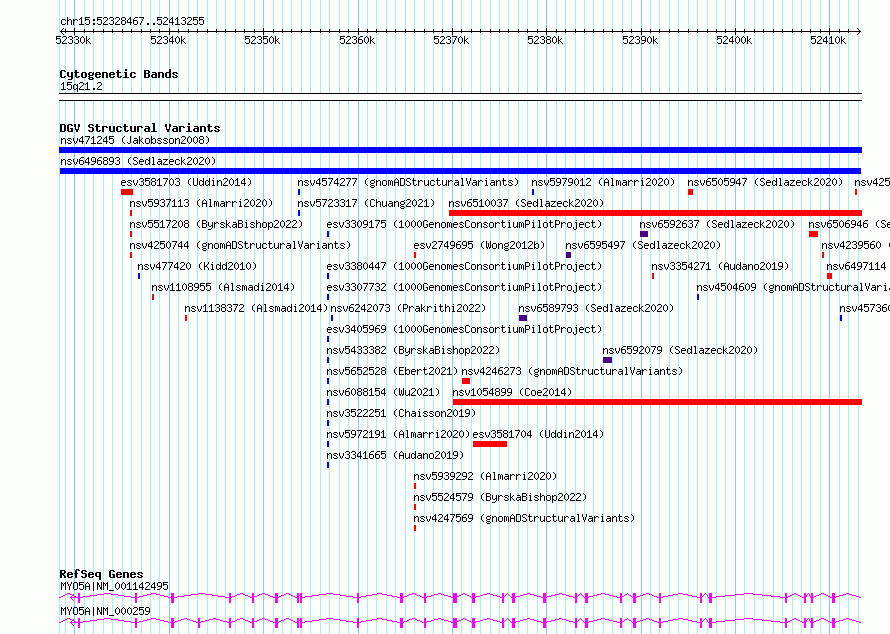Select the red nsv4246273 variant block
The height and width of the screenshot is (634, 890).
(466, 381)
